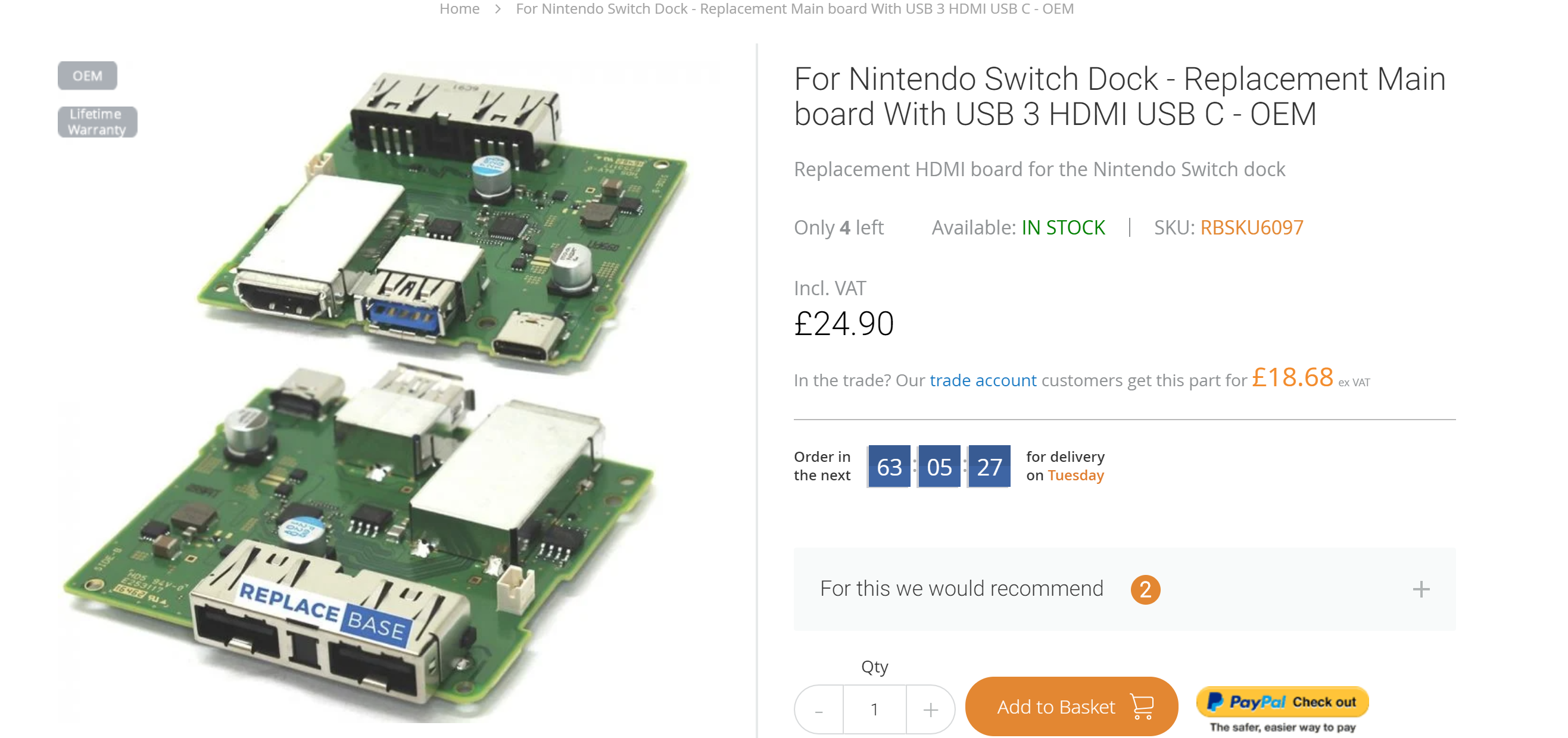Click the Tuesday delivery day text
The image size is (1568, 738).
tap(1076, 476)
